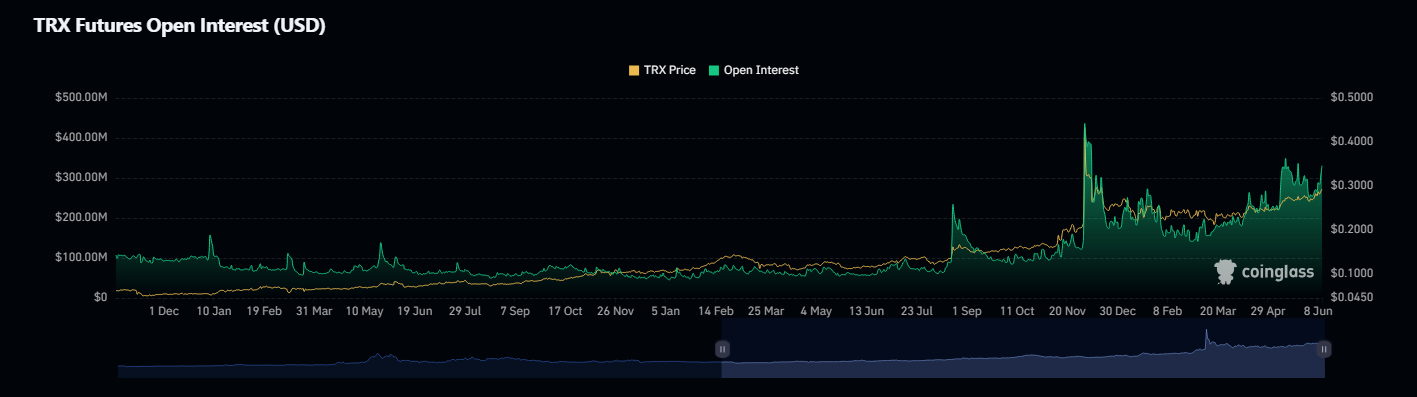Click the $400.00M left axis label
1417x397 pixels.
[82, 137]
